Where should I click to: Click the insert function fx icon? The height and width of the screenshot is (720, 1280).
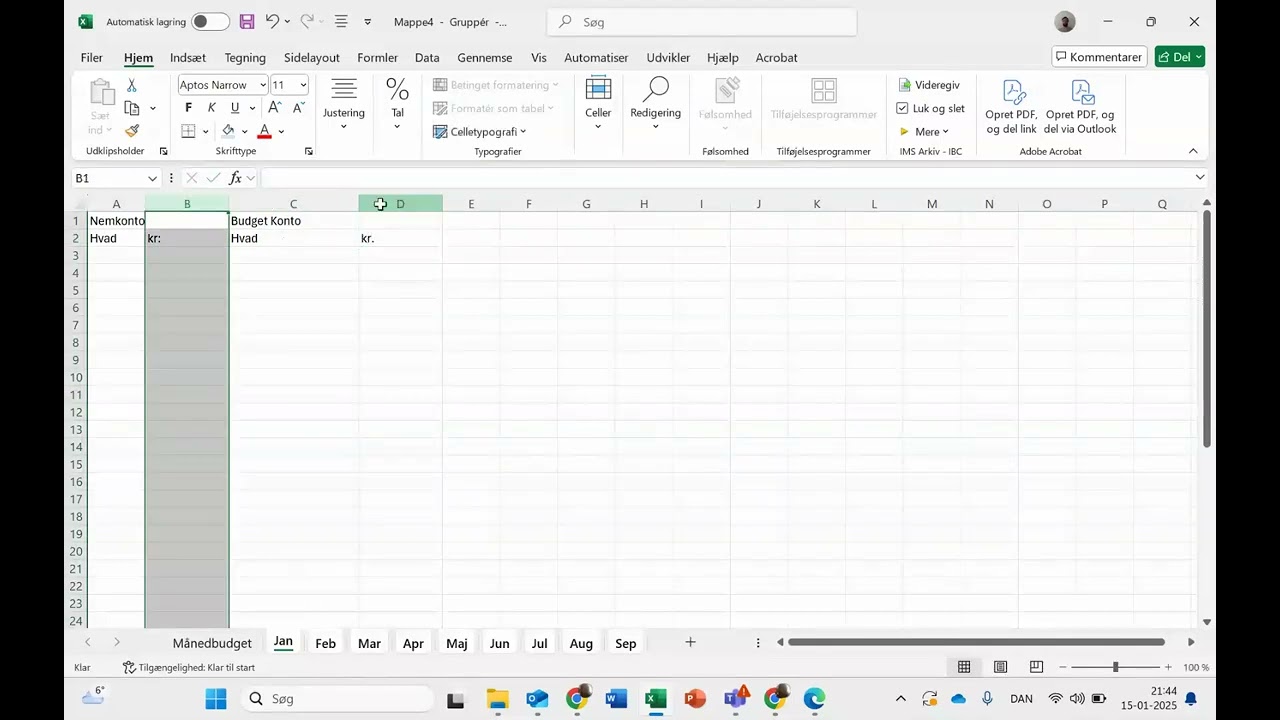coord(236,178)
